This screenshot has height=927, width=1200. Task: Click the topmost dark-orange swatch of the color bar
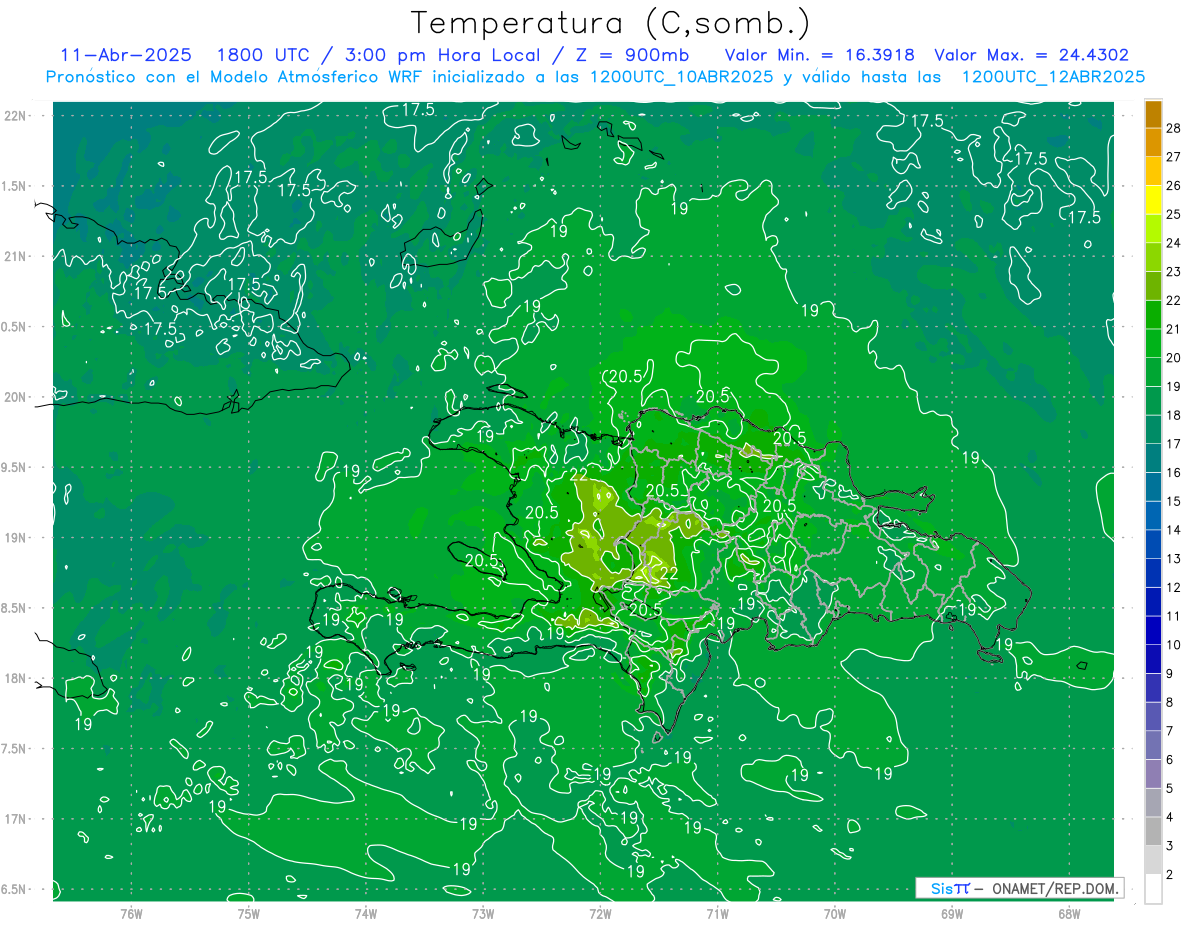[1153, 114]
